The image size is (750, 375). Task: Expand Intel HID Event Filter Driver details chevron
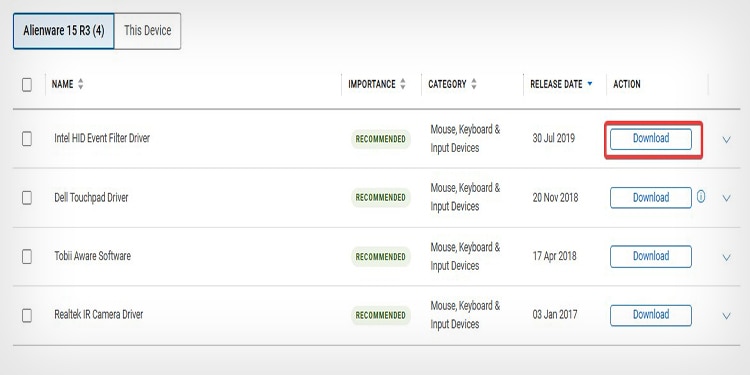coord(726,140)
